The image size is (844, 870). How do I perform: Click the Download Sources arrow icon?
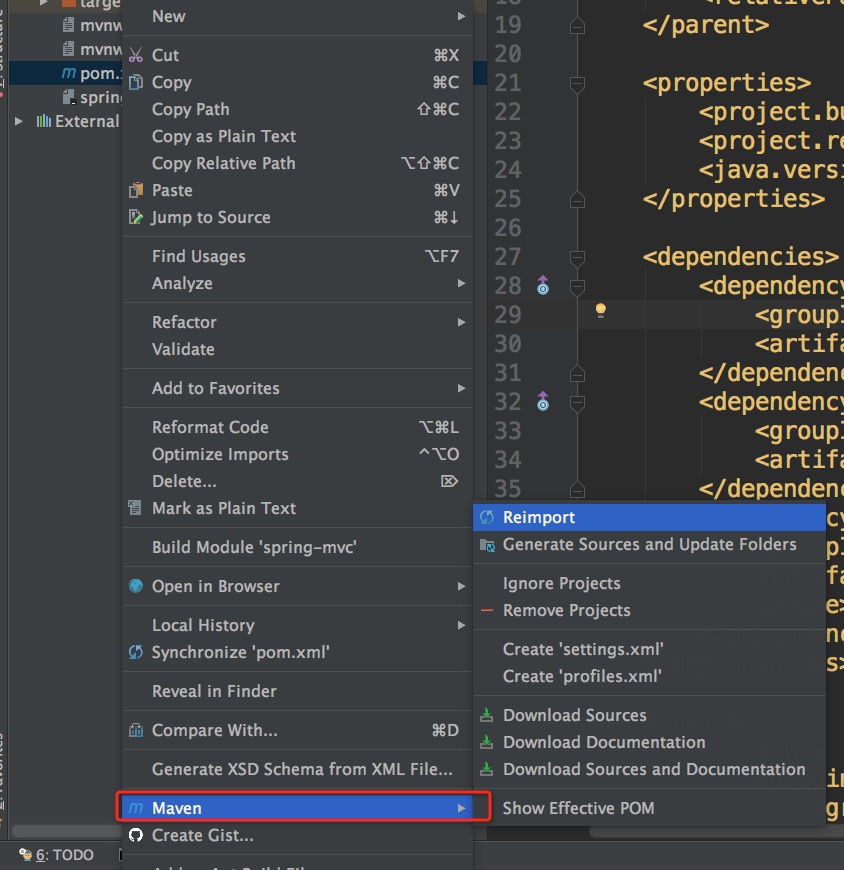pos(487,715)
